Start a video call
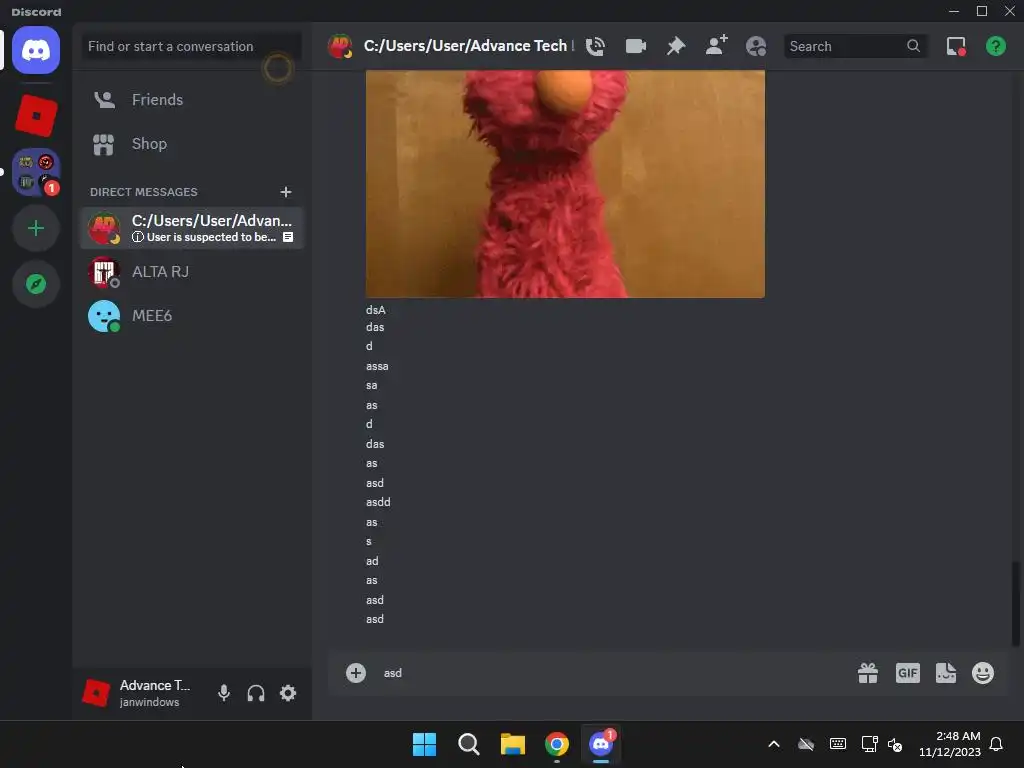Viewport: 1024px width, 768px height. click(635, 46)
